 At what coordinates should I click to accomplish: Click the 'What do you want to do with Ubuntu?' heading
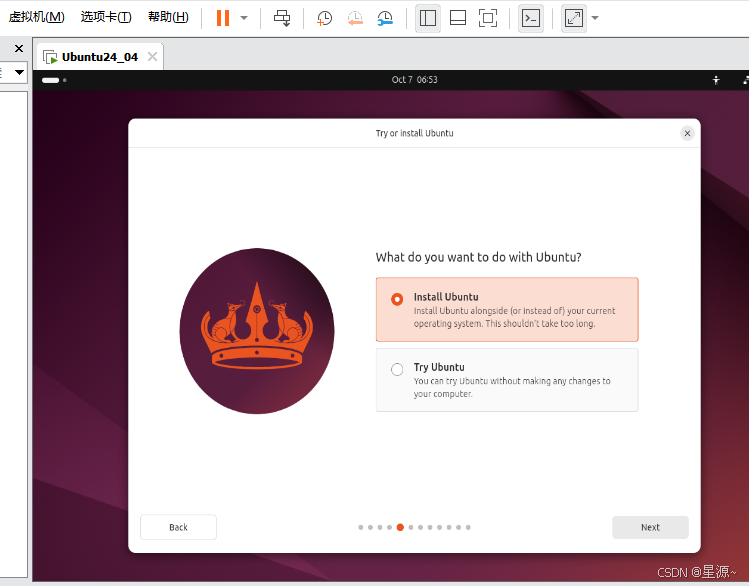click(x=478, y=257)
